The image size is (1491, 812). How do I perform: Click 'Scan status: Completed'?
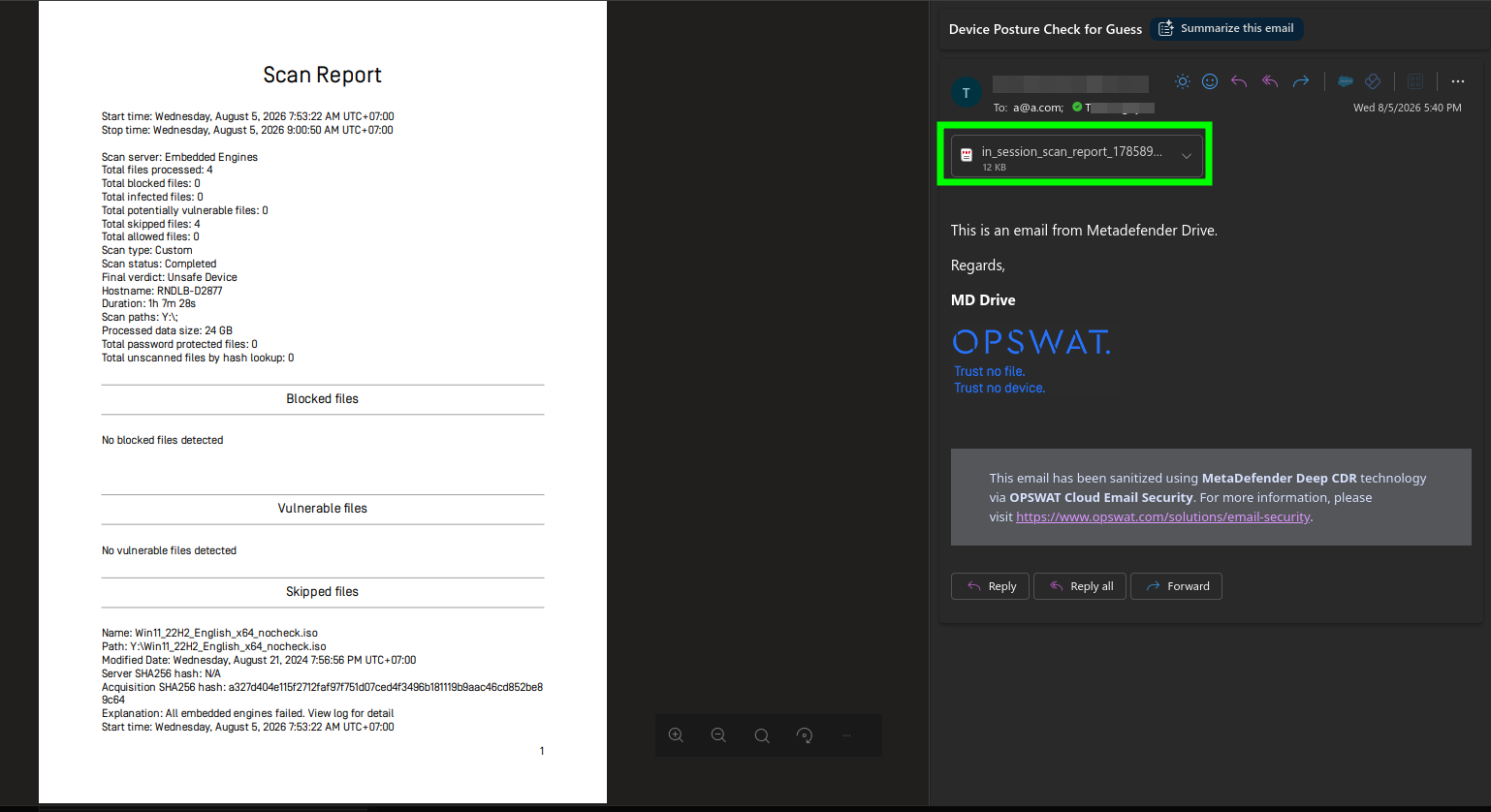pyautogui.click(x=159, y=264)
